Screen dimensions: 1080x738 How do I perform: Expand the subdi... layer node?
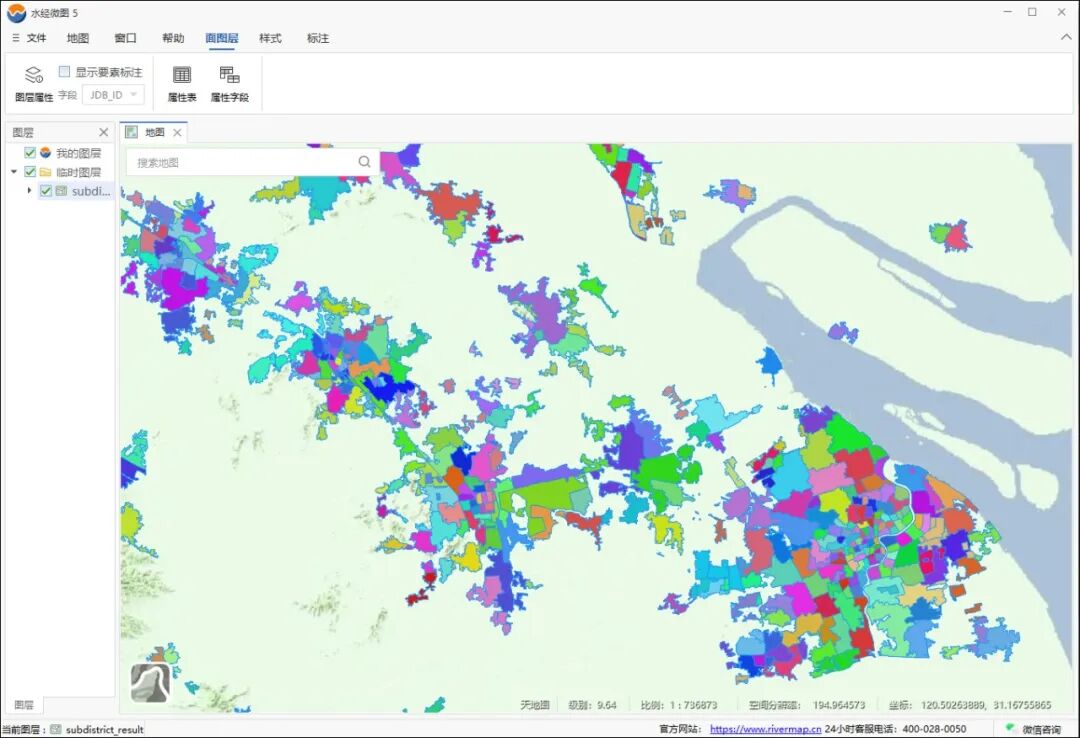pyautogui.click(x=29, y=190)
